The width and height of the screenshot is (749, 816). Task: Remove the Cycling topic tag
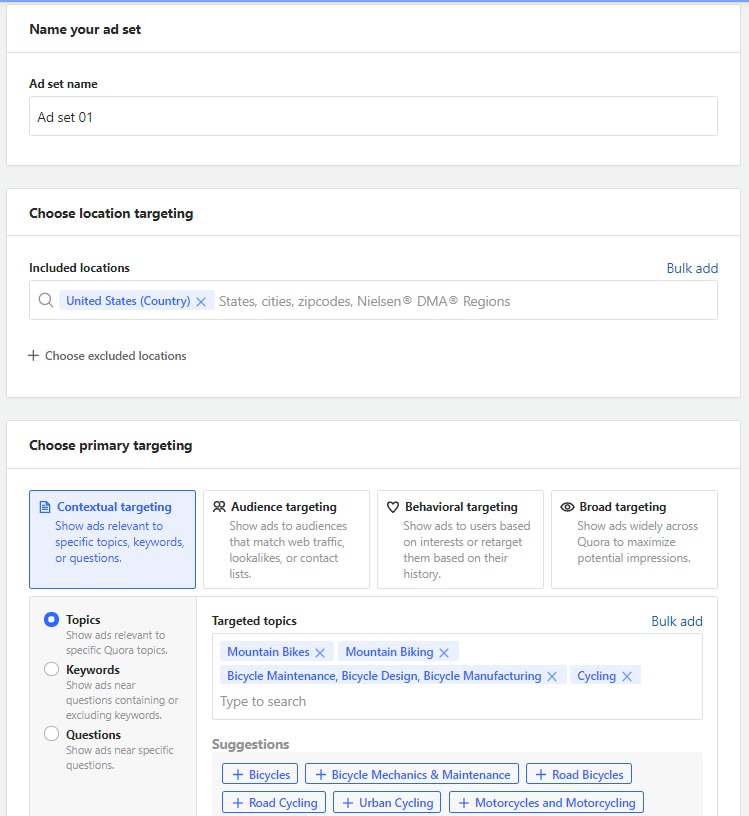tap(627, 676)
